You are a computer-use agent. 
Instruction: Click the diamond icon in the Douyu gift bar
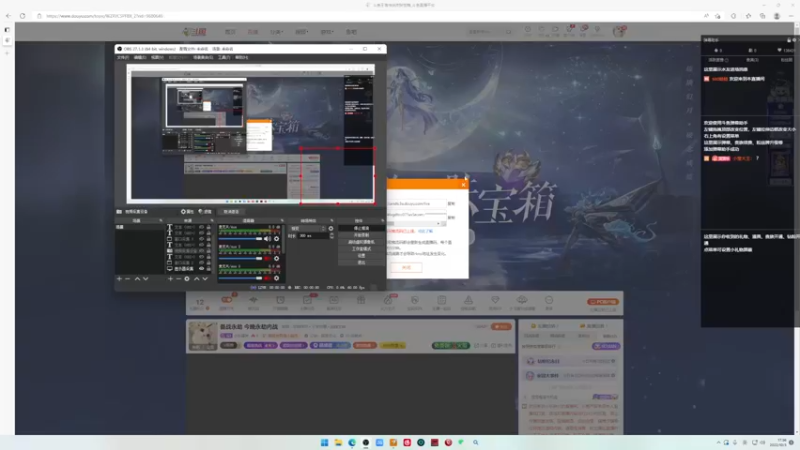(495, 300)
